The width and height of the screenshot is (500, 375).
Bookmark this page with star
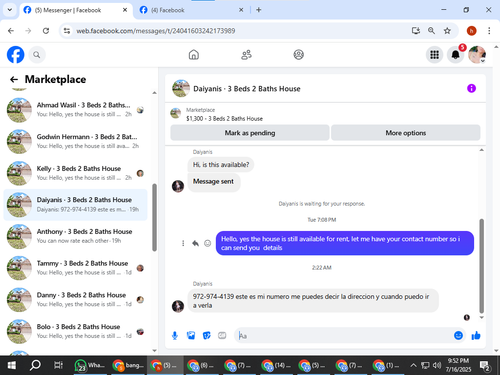tap(447, 31)
